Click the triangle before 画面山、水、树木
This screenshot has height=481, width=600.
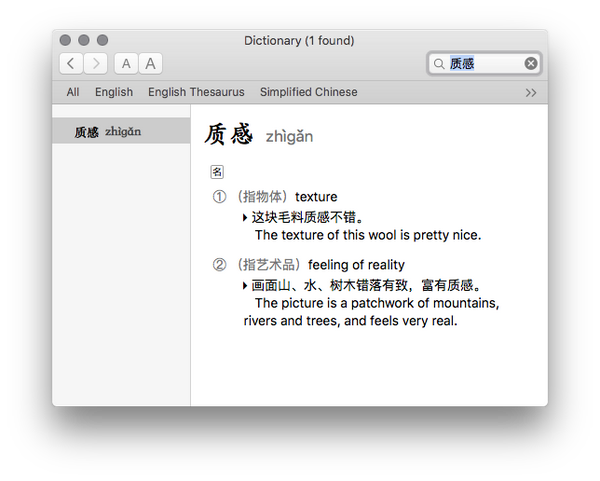245,285
